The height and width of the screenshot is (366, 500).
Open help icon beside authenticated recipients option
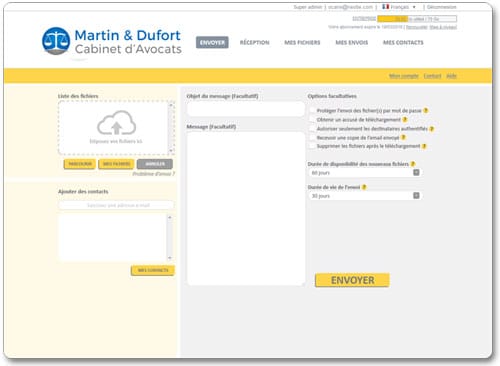(432, 129)
